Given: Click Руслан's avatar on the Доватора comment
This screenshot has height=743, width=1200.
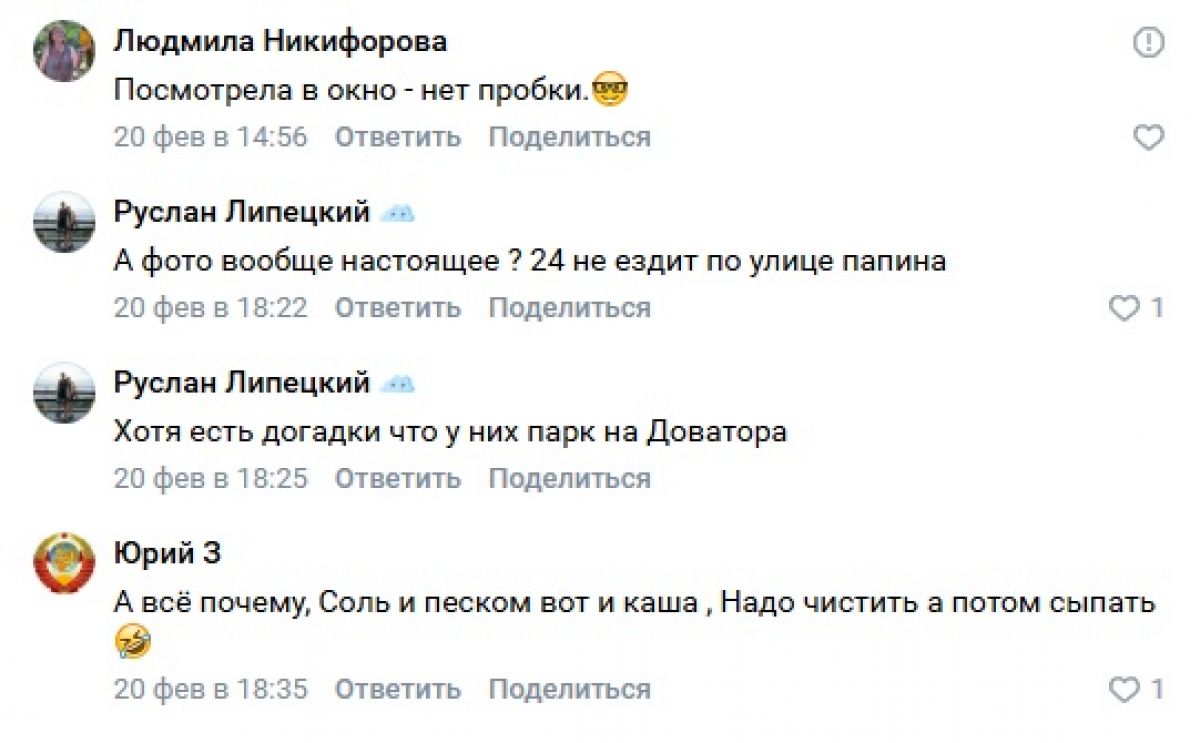Looking at the screenshot, I should 64,393.
